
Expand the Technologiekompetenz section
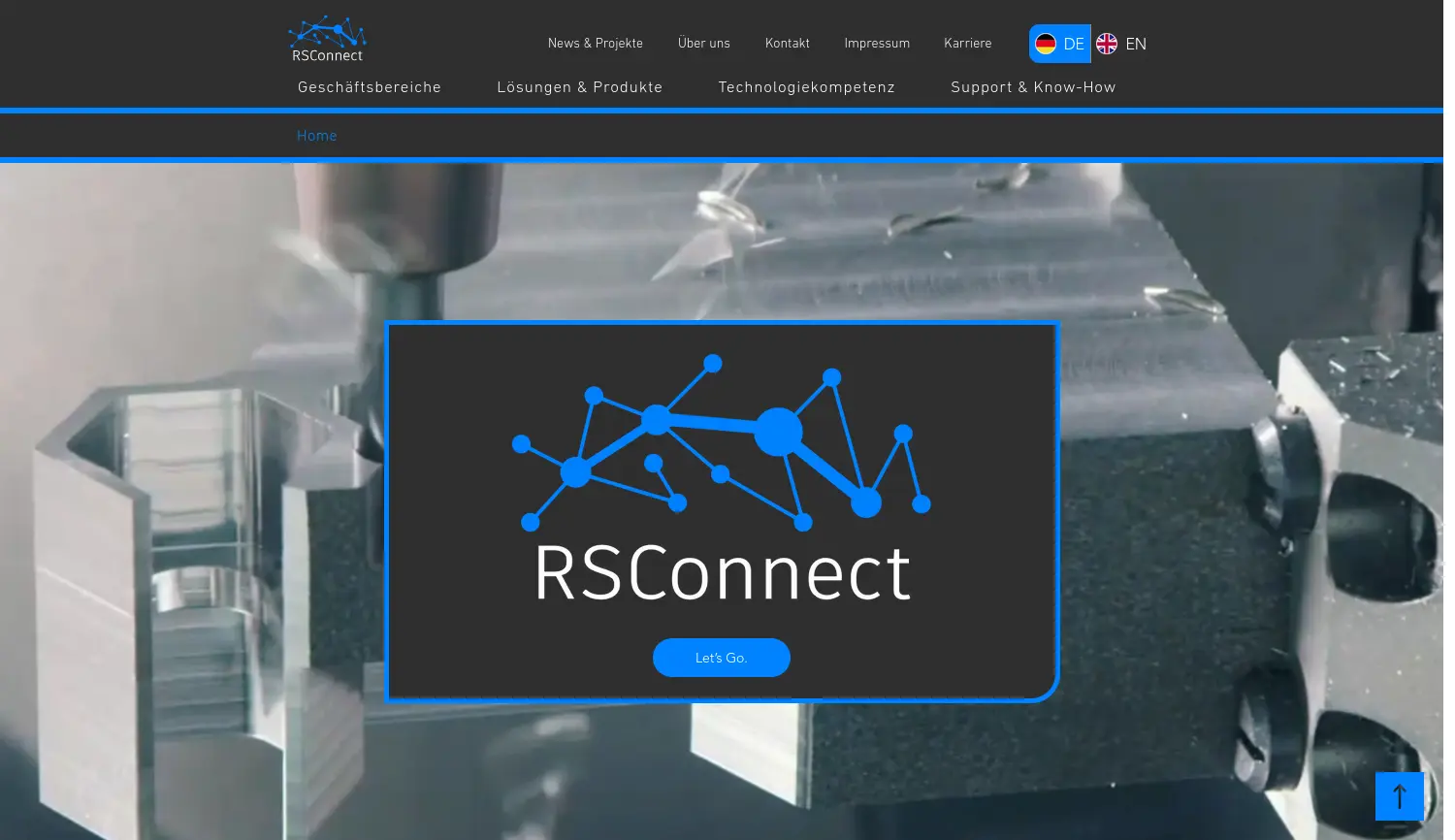click(x=806, y=87)
